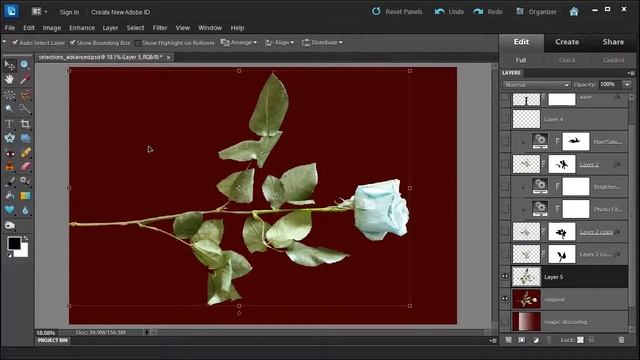This screenshot has height=360, width=640.
Task: Select the Cookie Cutter star tool
Action: tap(9, 138)
